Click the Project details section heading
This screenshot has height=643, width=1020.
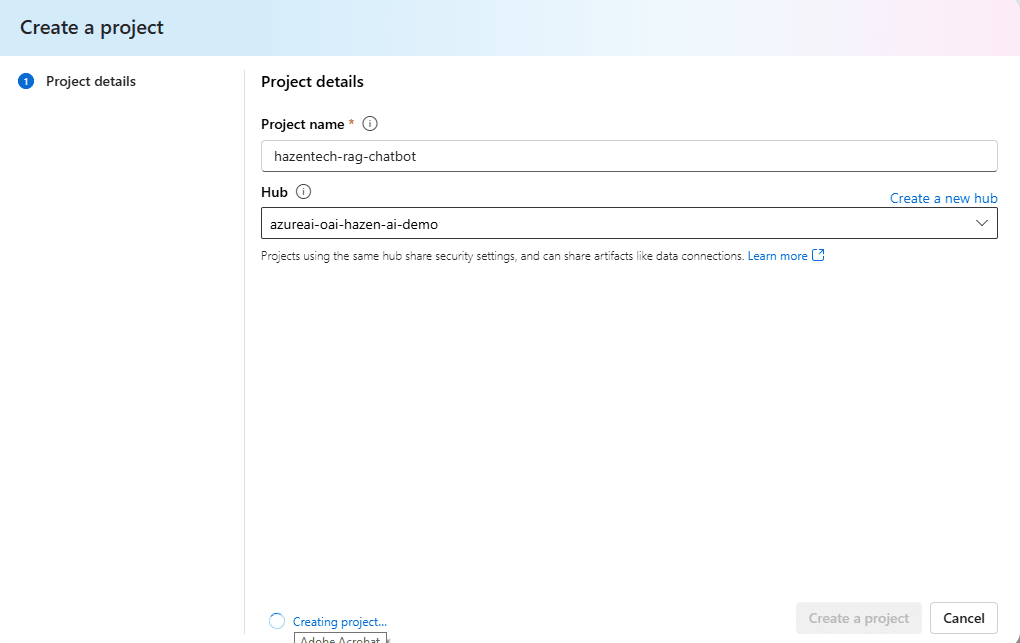[x=312, y=82]
